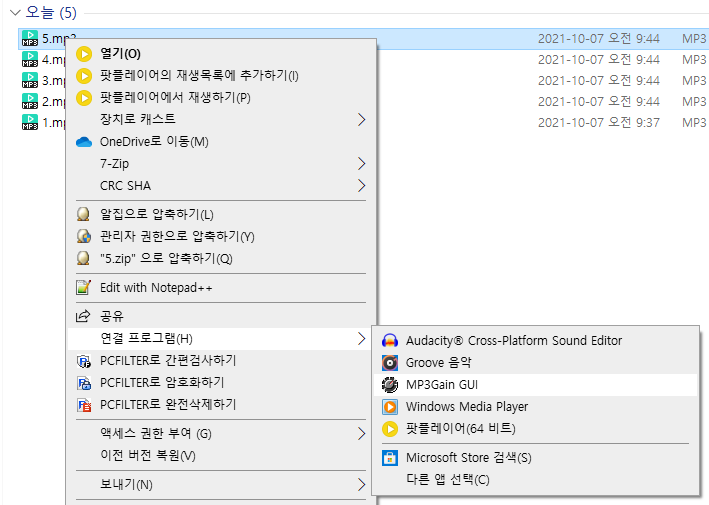Open with 팟플레이어(64 비트)

pos(536,429)
